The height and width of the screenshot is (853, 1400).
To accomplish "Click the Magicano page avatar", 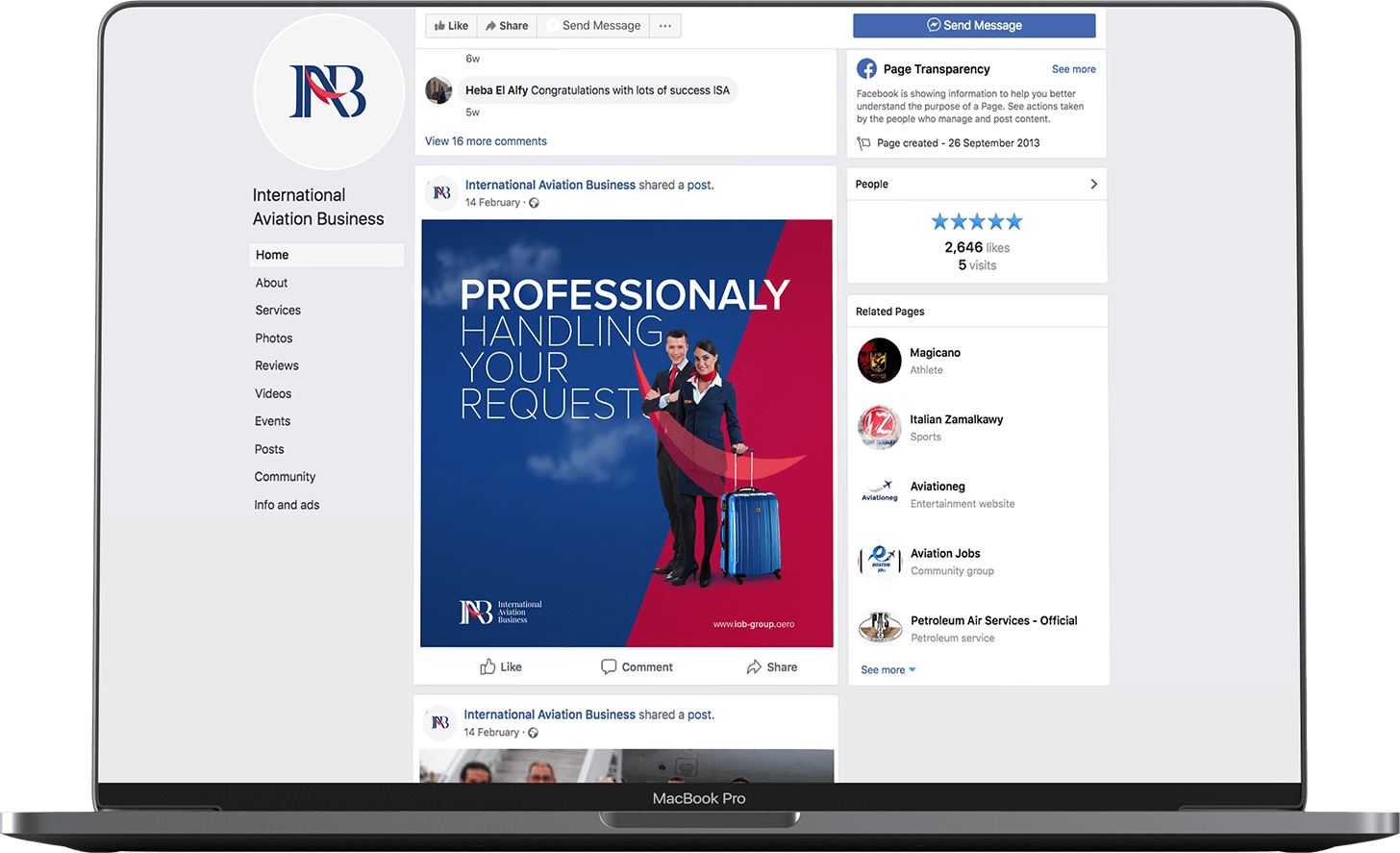I will [879, 361].
